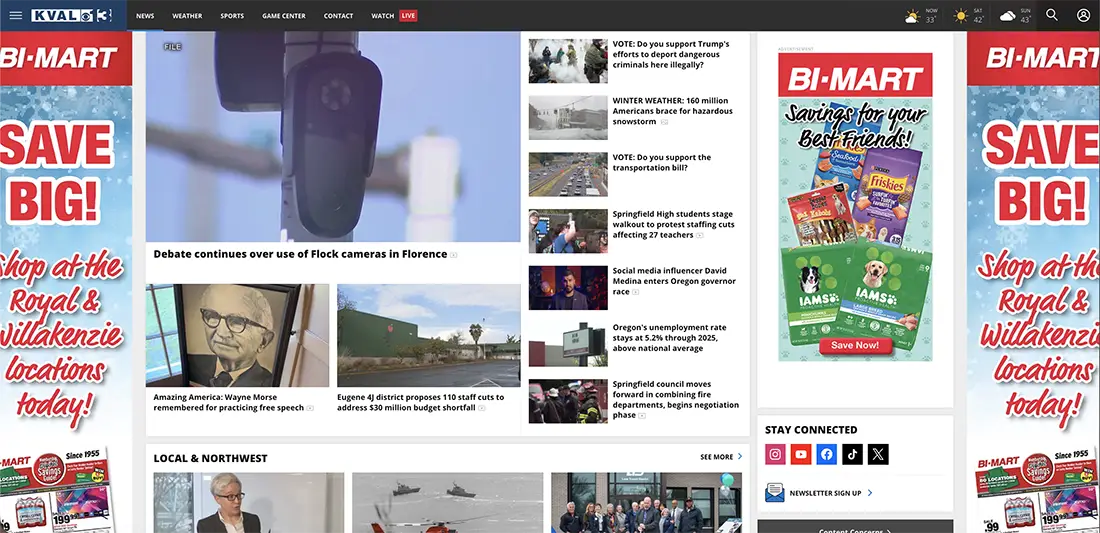Click the Wayne Morse portrait thumbnail
The width and height of the screenshot is (1100, 533).
237,335
